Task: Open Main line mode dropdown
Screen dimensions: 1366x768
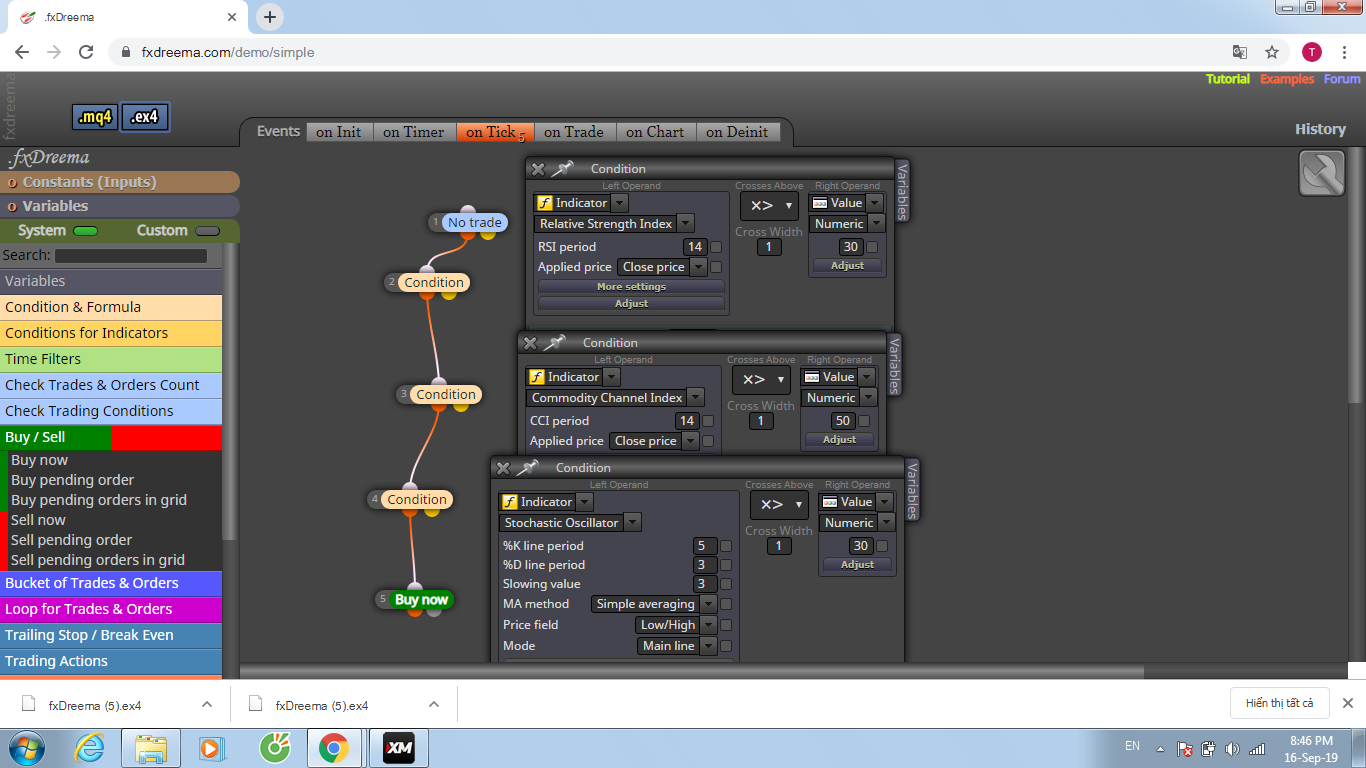Action: pos(677,646)
